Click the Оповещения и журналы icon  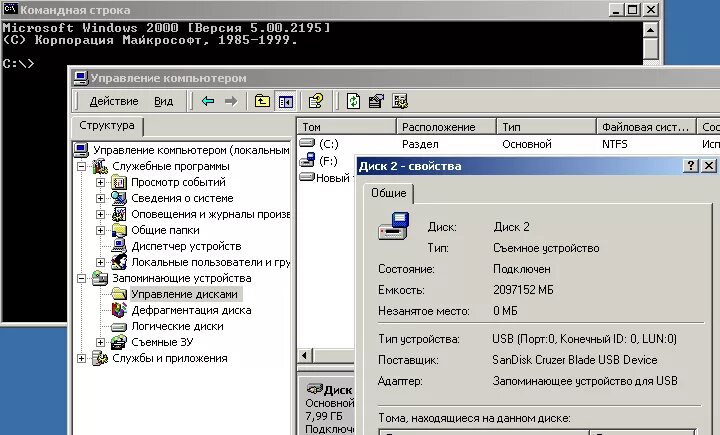pos(119,215)
